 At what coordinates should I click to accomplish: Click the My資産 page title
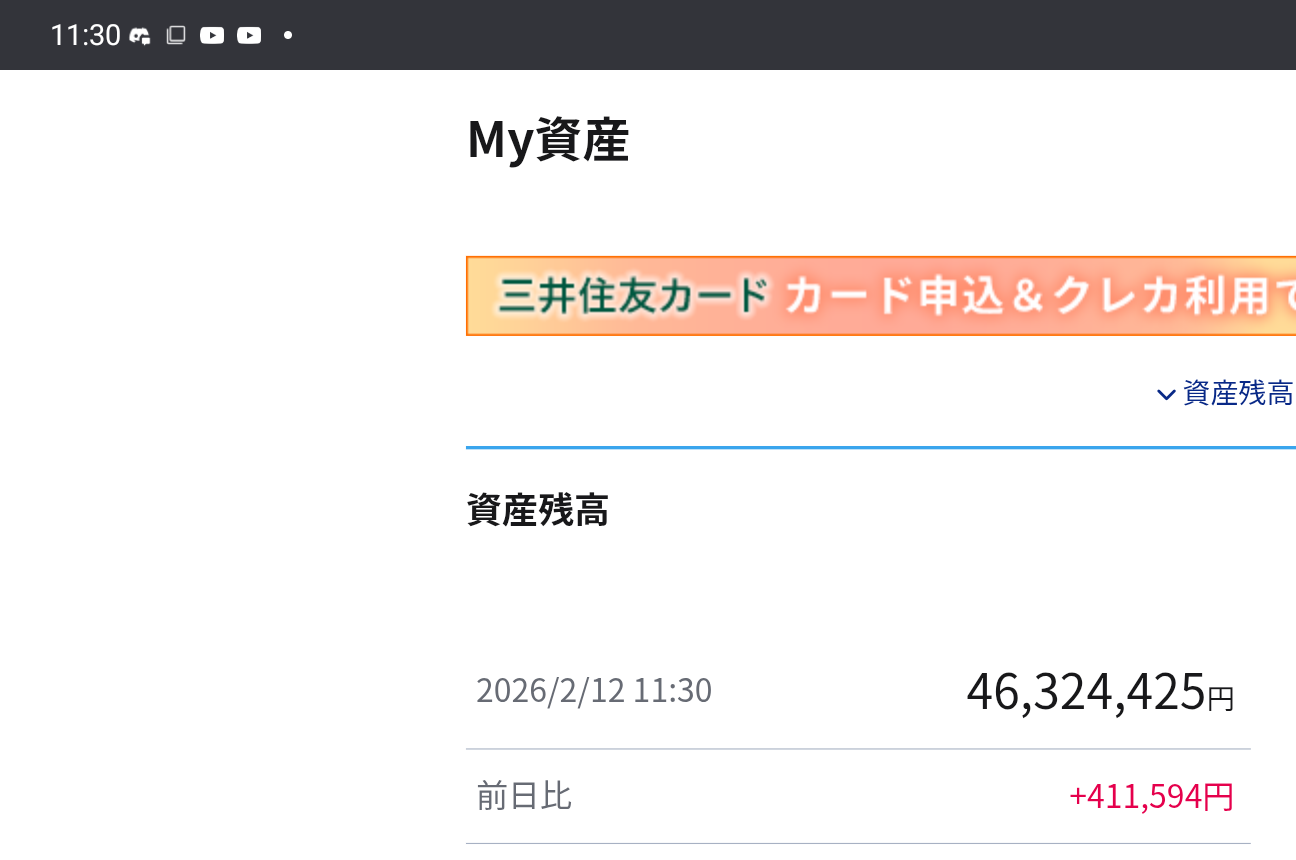[x=548, y=140]
